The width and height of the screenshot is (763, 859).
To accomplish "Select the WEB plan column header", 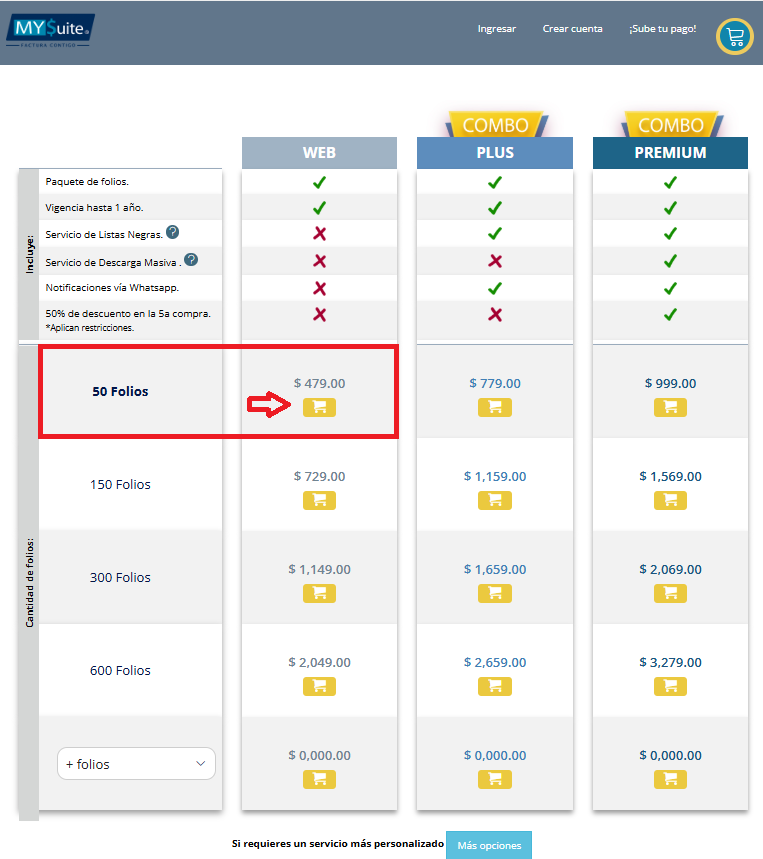I will 320,153.
